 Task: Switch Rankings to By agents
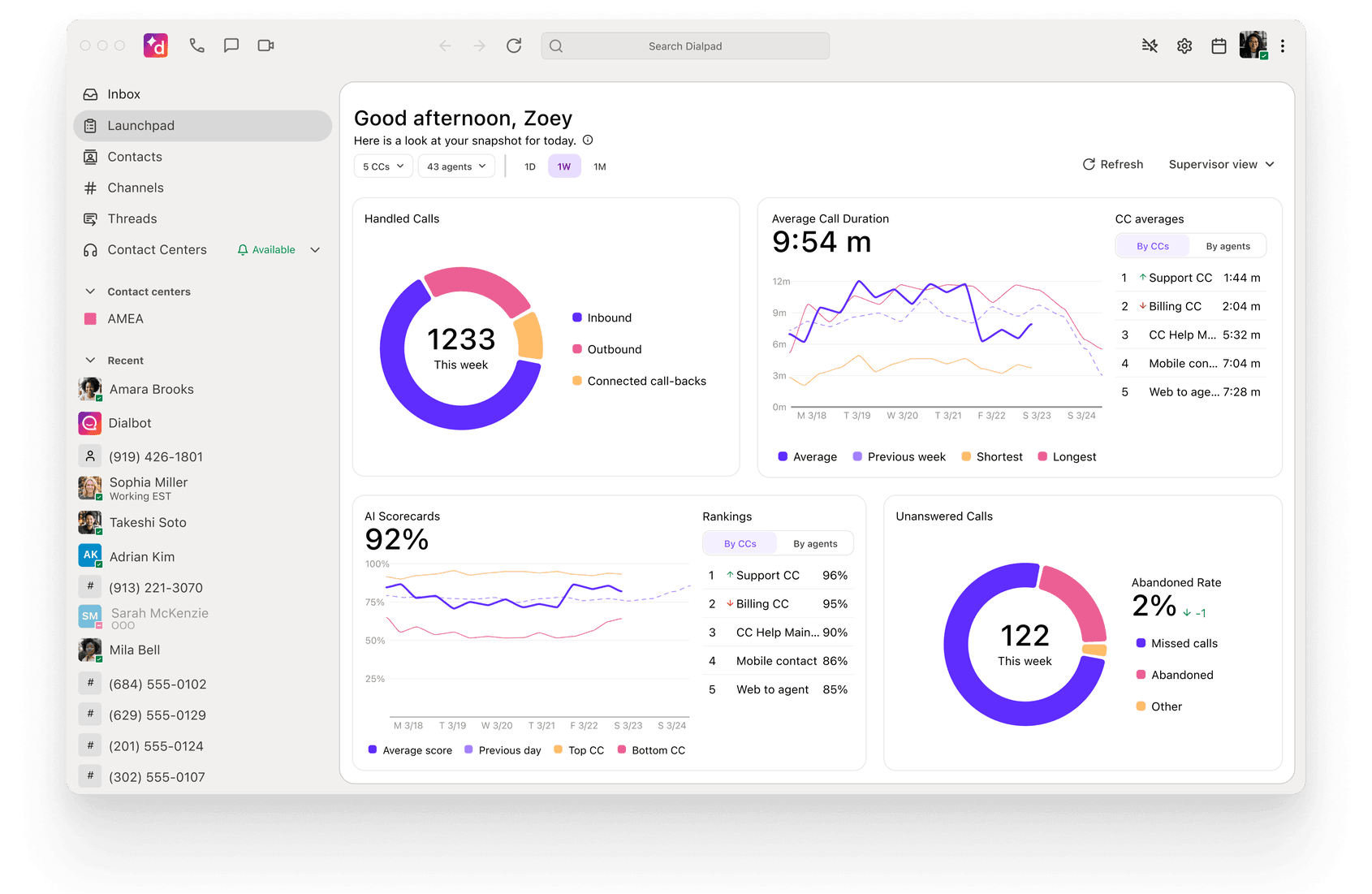point(815,544)
